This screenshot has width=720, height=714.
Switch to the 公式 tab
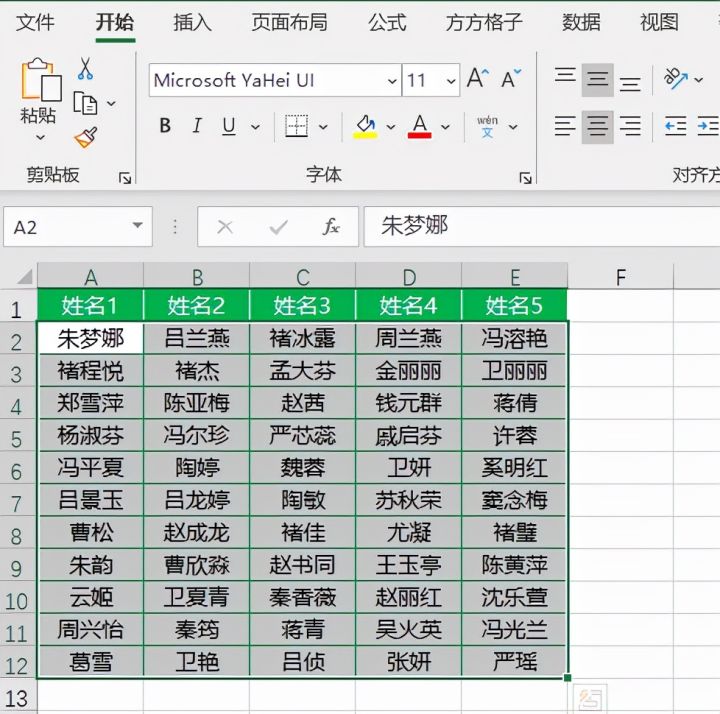tap(387, 22)
